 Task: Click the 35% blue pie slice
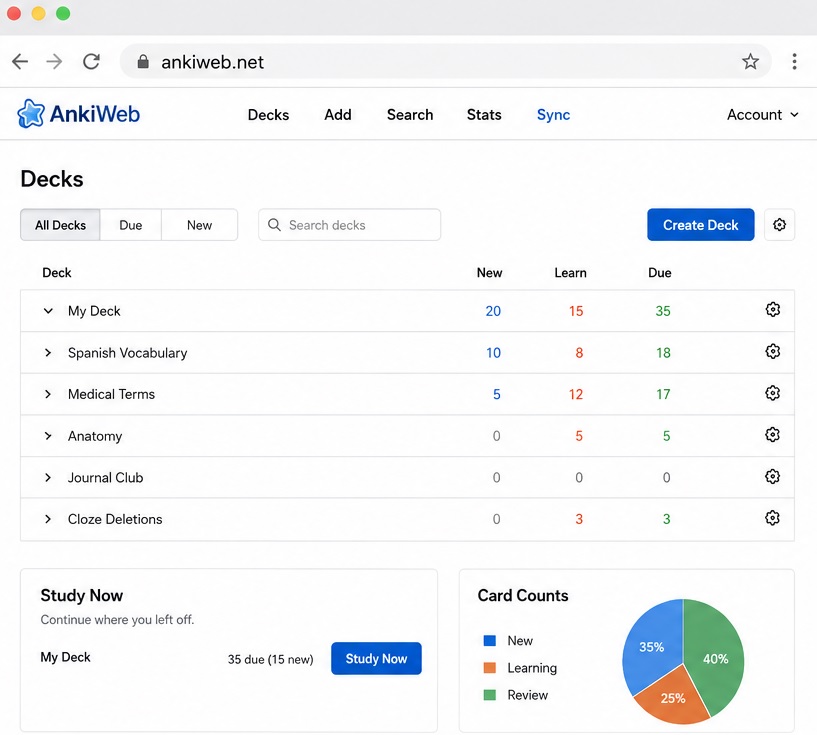(x=651, y=647)
